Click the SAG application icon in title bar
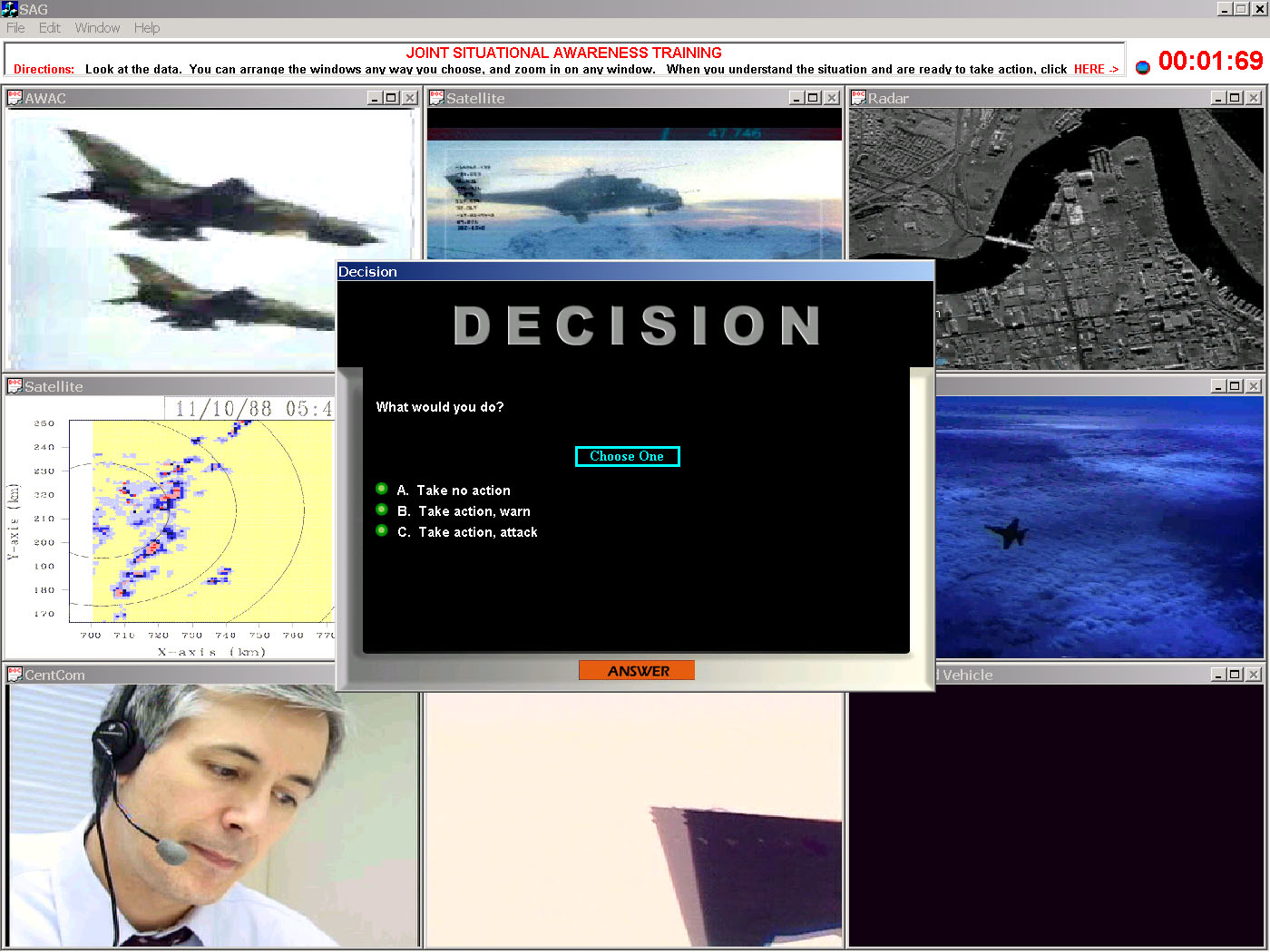This screenshot has height=952, width=1270. [9, 9]
